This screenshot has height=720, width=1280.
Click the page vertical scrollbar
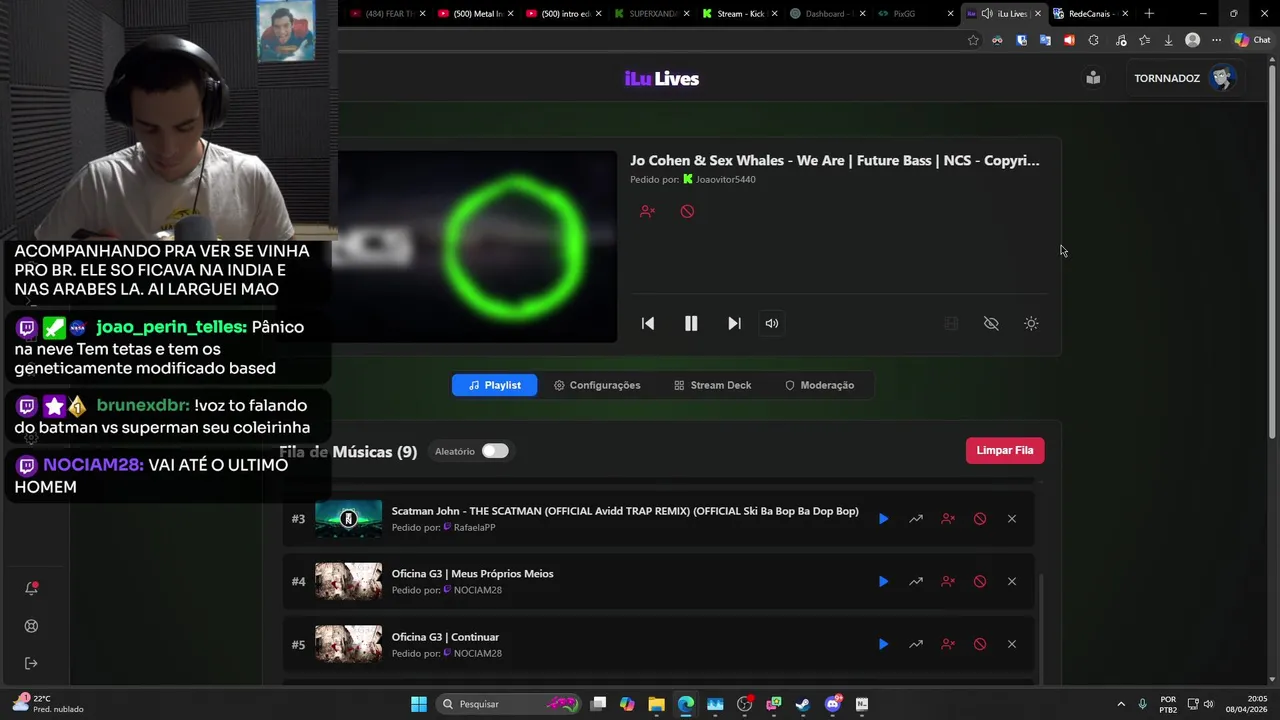click(1272, 250)
